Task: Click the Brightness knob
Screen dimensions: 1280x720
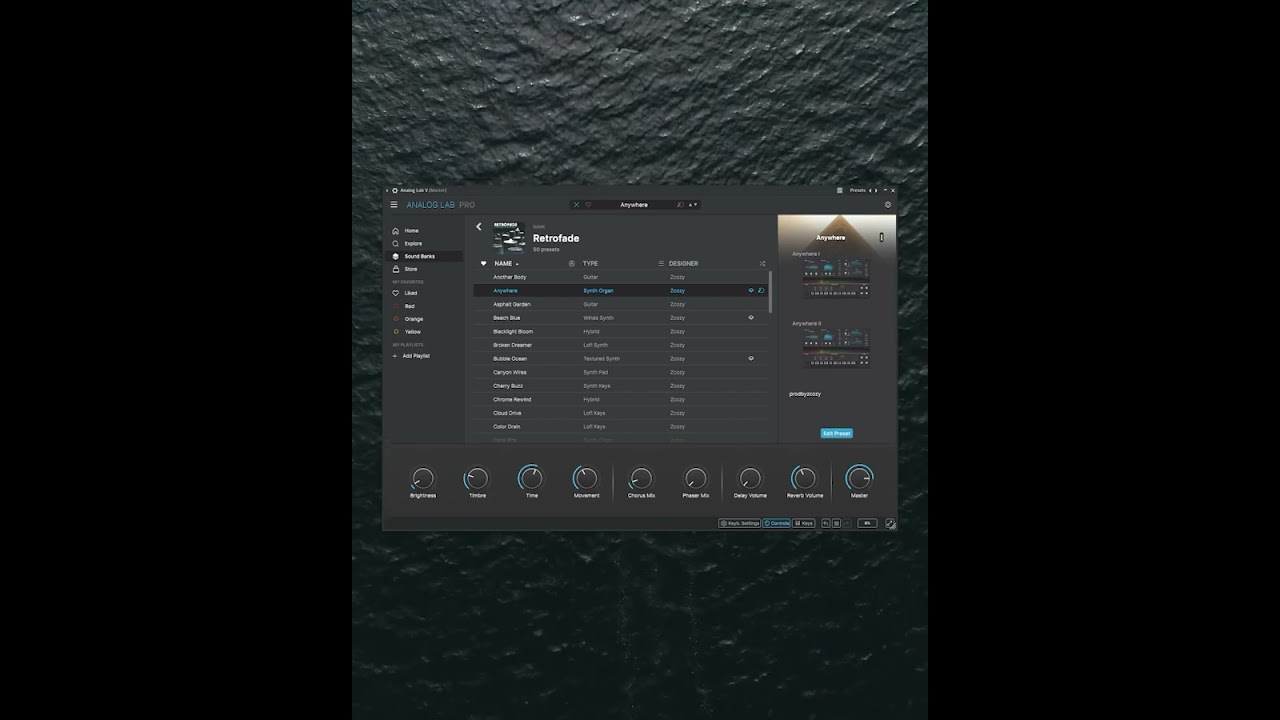Action: click(x=423, y=479)
